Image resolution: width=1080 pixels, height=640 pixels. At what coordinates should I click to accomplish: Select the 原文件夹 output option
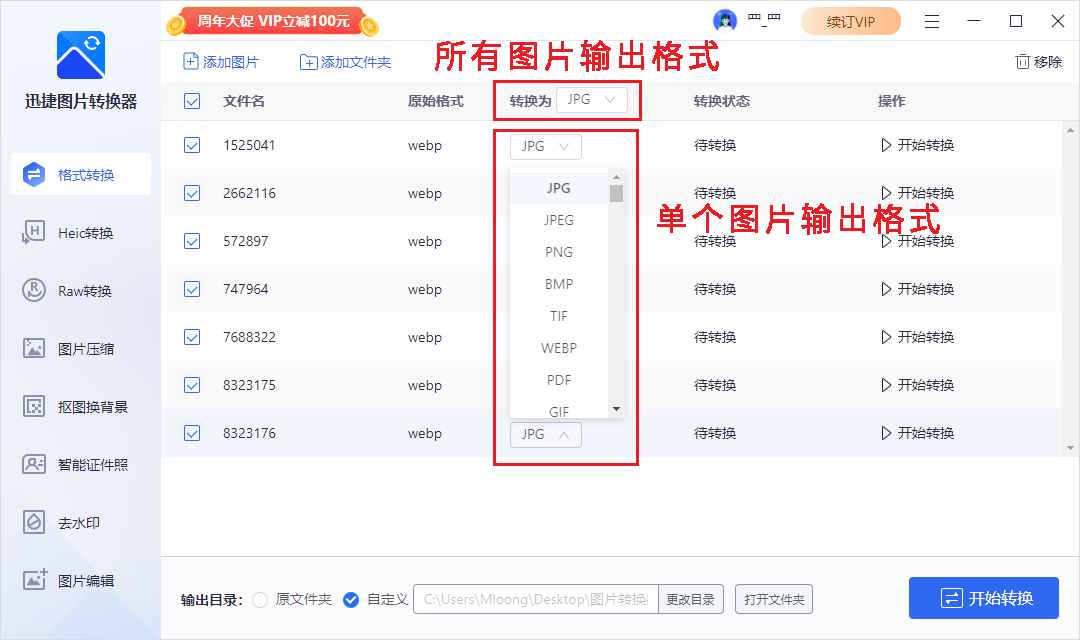[257, 599]
